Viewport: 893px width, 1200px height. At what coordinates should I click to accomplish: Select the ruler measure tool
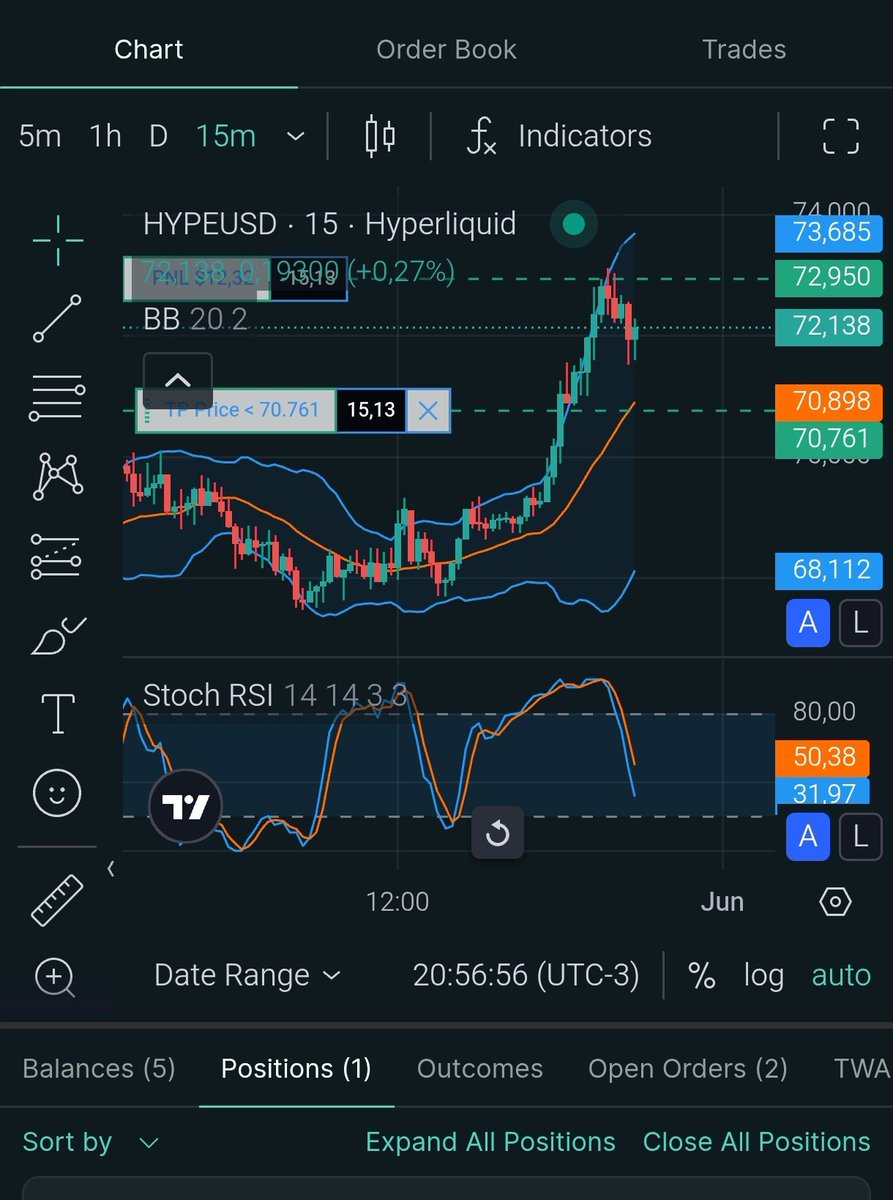(x=58, y=899)
